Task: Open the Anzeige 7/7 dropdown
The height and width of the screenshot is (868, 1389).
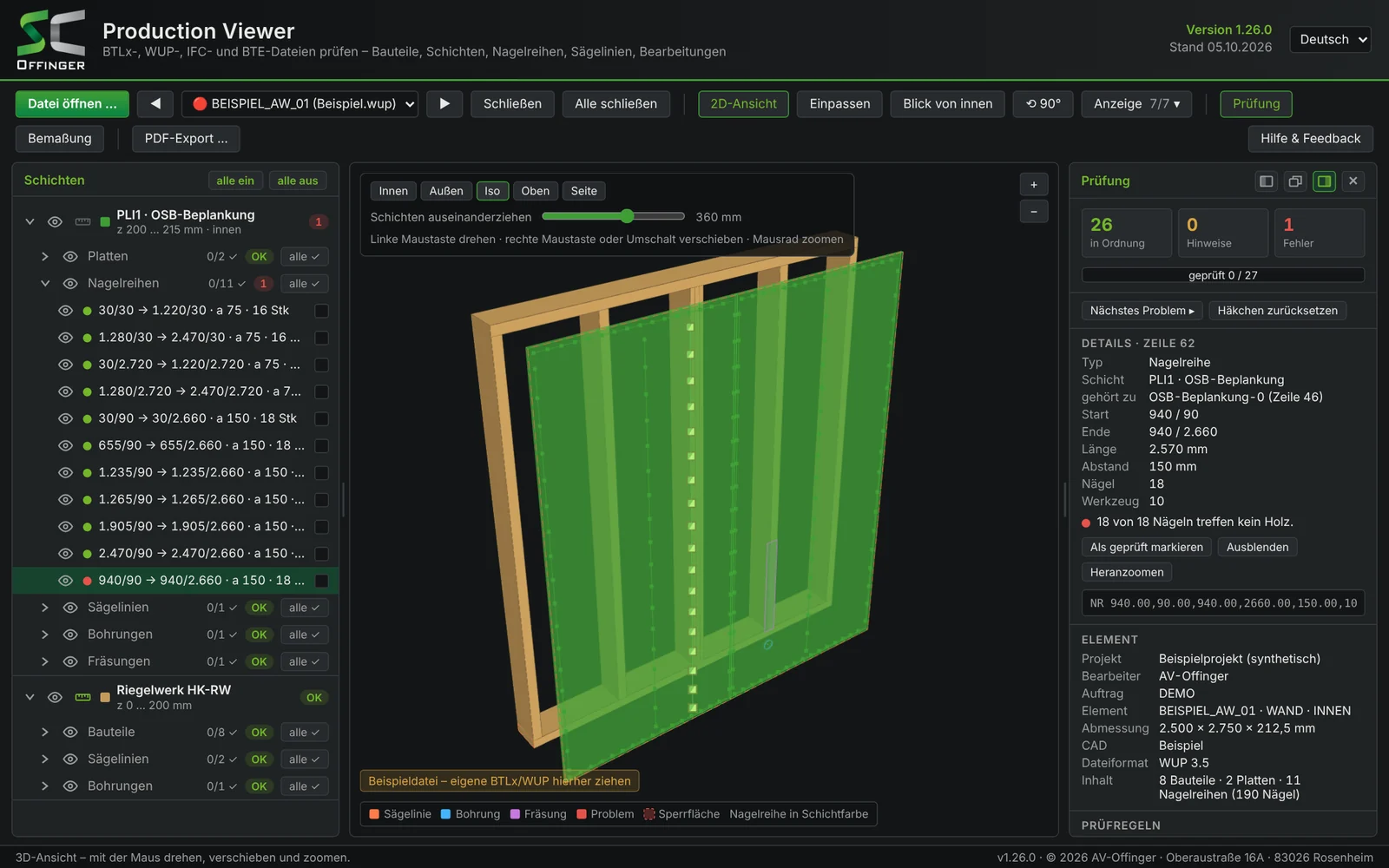Action: [1136, 103]
